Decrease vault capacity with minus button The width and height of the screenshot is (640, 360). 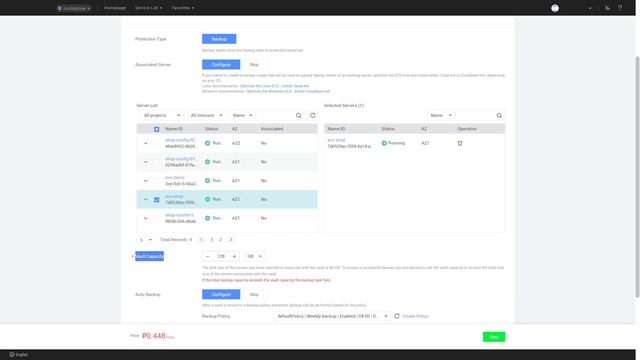coord(207,256)
